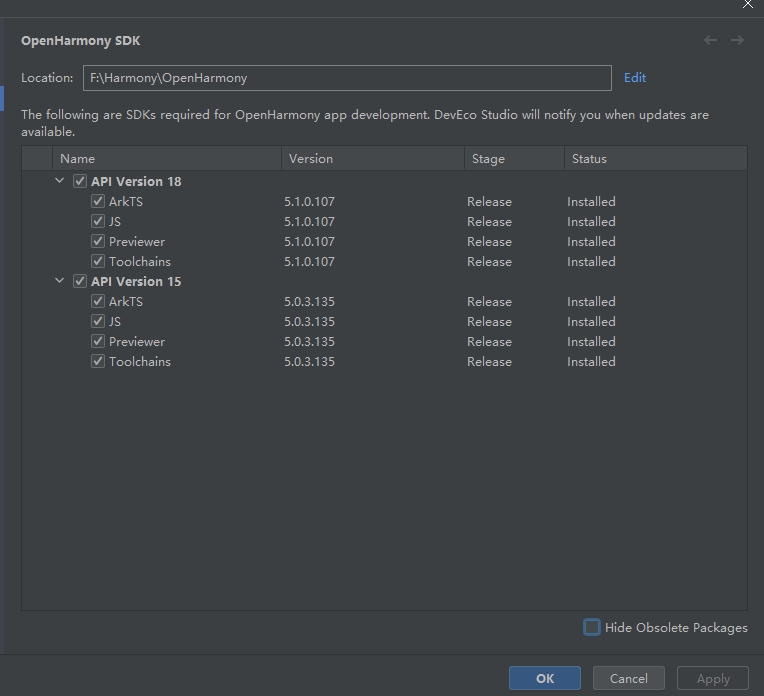Click JS label under API Version 15
The height and width of the screenshot is (696, 764).
coord(115,321)
